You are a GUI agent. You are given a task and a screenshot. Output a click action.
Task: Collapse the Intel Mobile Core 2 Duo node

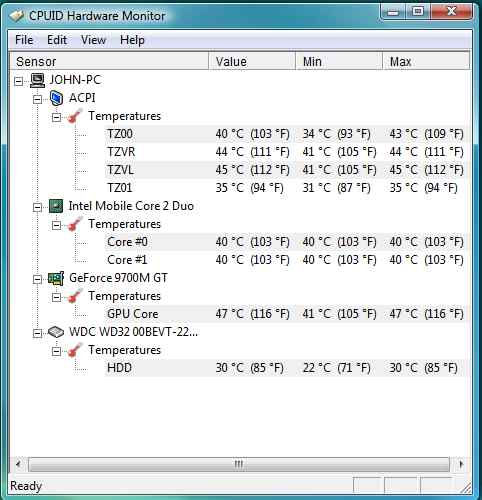pyautogui.click(x=38, y=207)
